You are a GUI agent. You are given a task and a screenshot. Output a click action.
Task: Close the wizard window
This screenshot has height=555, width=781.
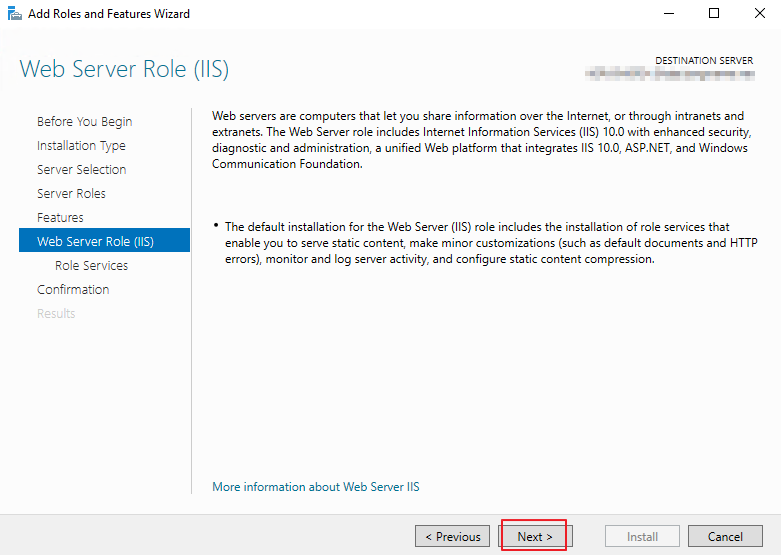pyautogui.click(x=760, y=13)
